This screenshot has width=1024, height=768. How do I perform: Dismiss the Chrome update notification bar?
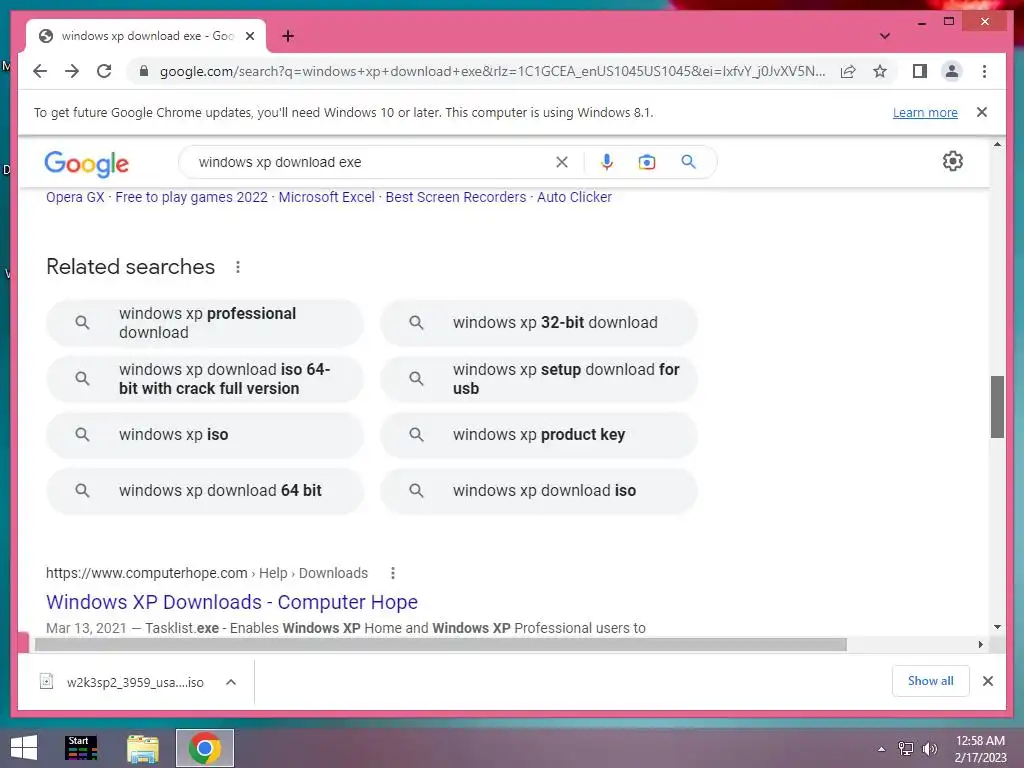coord(982,112)
